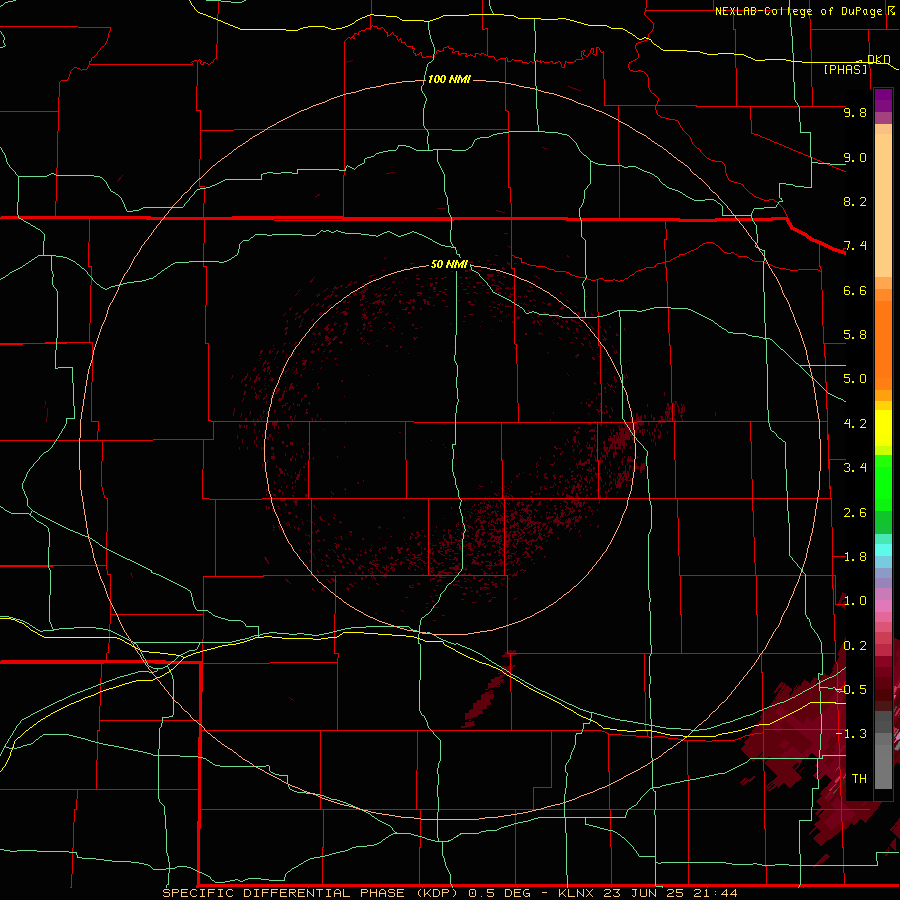Click the 1.0 scale value

855,601
